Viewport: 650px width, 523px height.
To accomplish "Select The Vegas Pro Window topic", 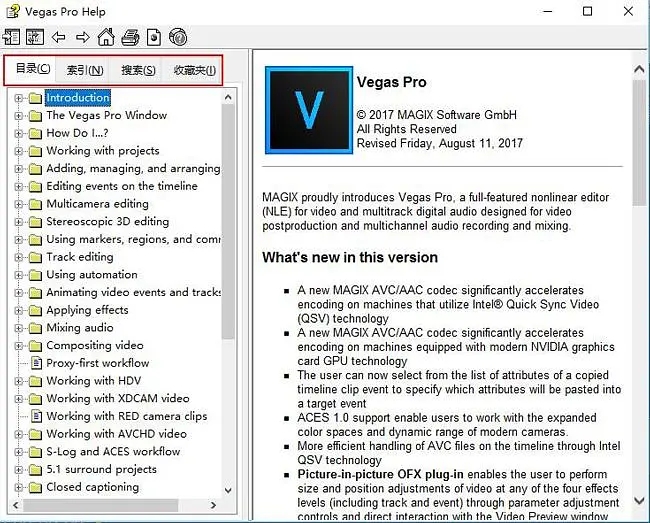I will coord(107,115).
